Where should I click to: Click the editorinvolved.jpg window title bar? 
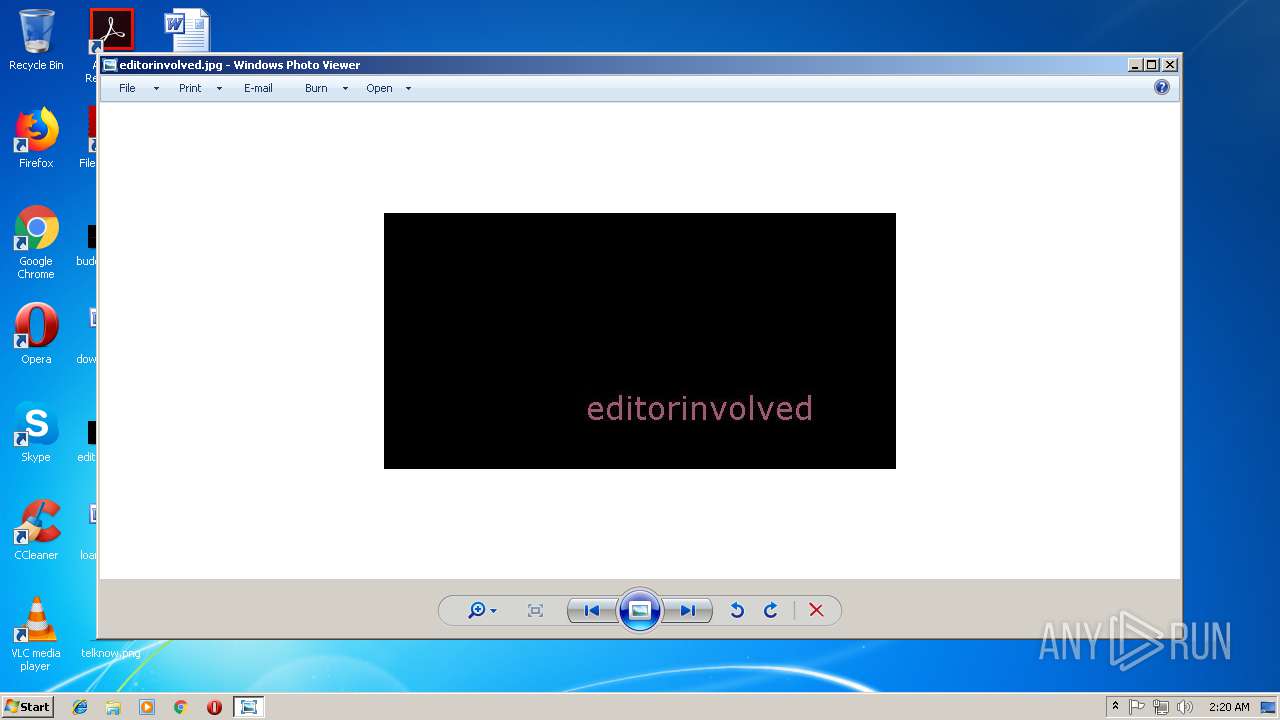640,65
